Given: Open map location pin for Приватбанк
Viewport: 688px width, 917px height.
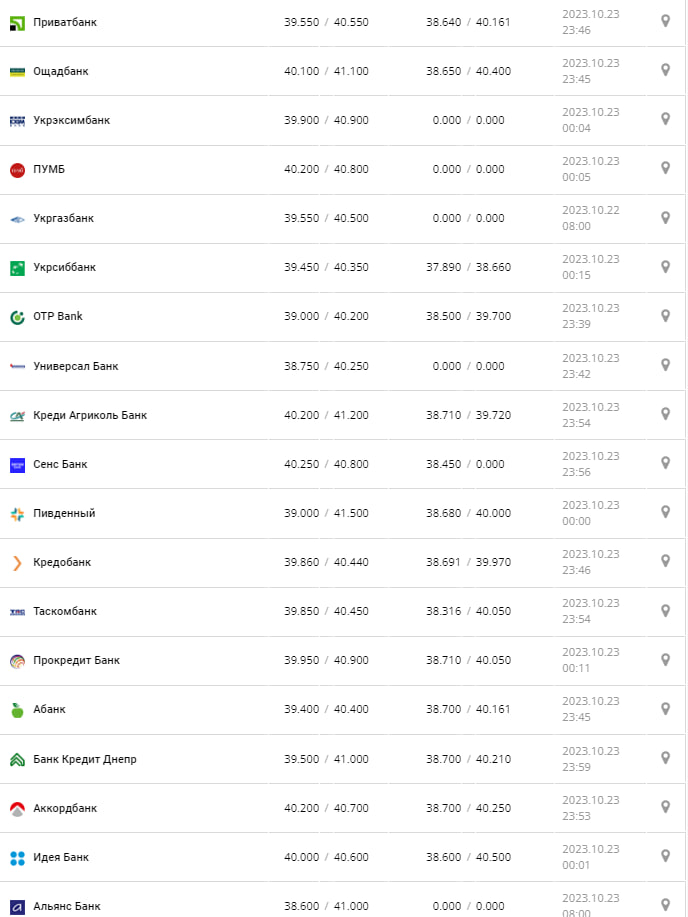Looking at the screenshot, I should click(665, 21).
